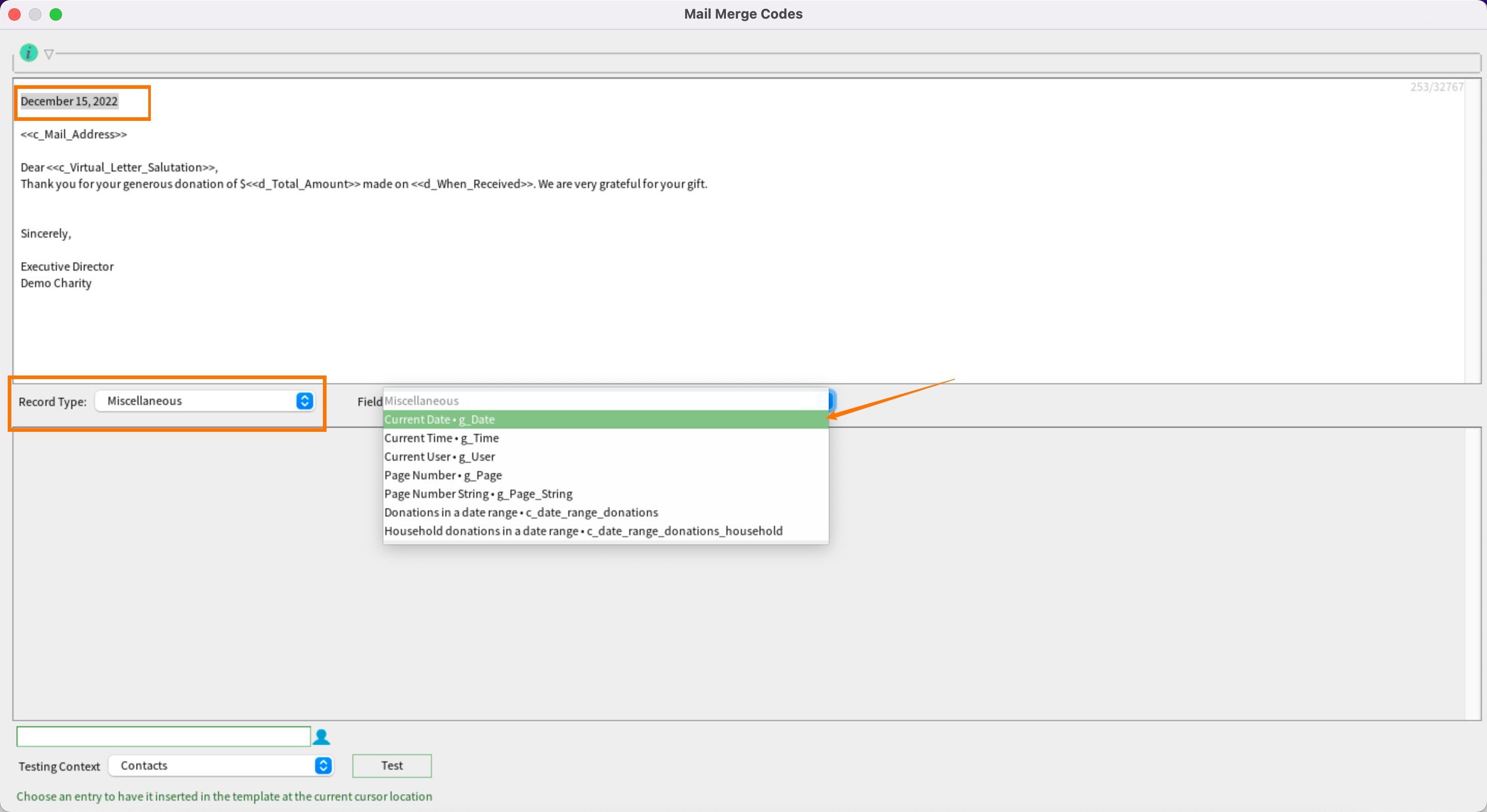Click the Sincerely, line
Image resolution: width=1487 pixels, height=812 pixels.
click(45, 233)
